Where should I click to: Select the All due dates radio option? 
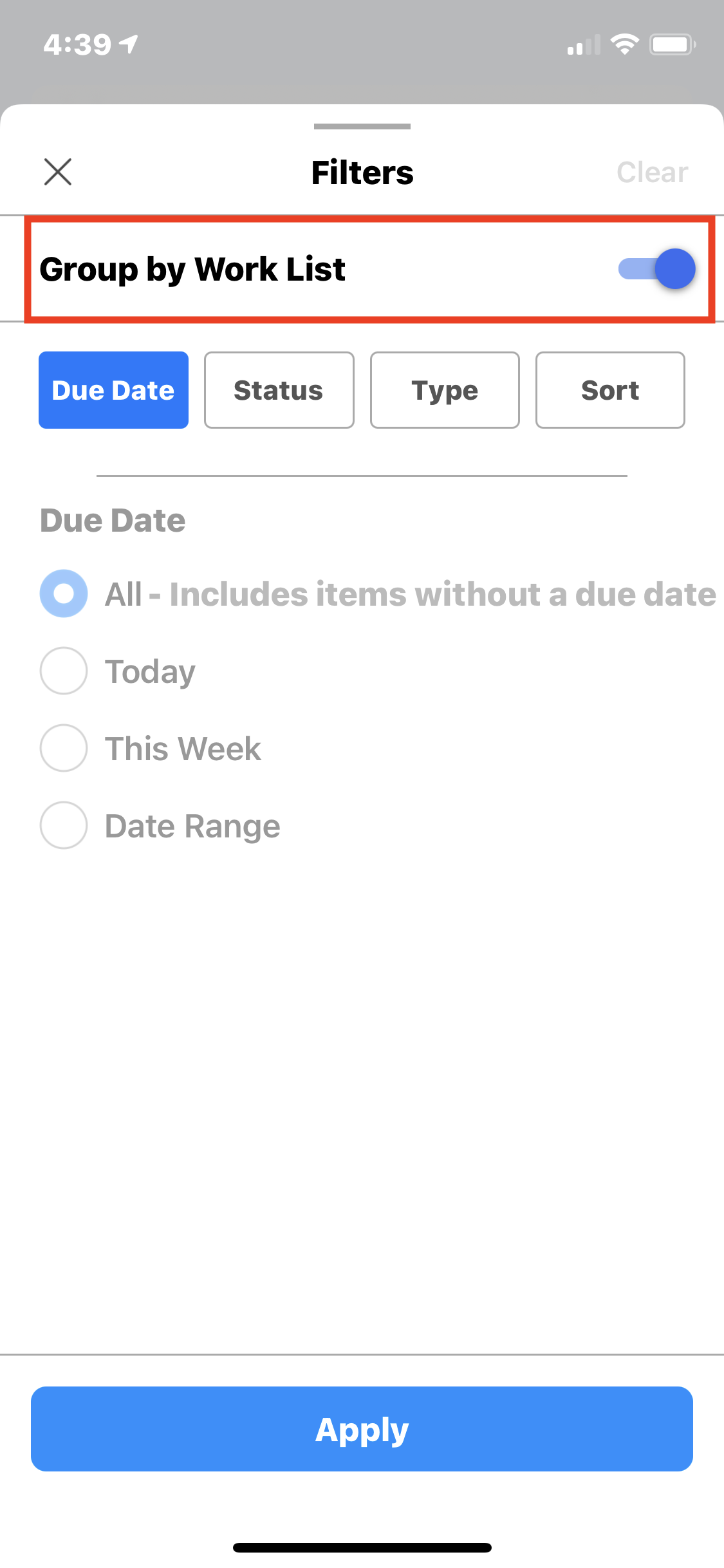click(64, 593)
